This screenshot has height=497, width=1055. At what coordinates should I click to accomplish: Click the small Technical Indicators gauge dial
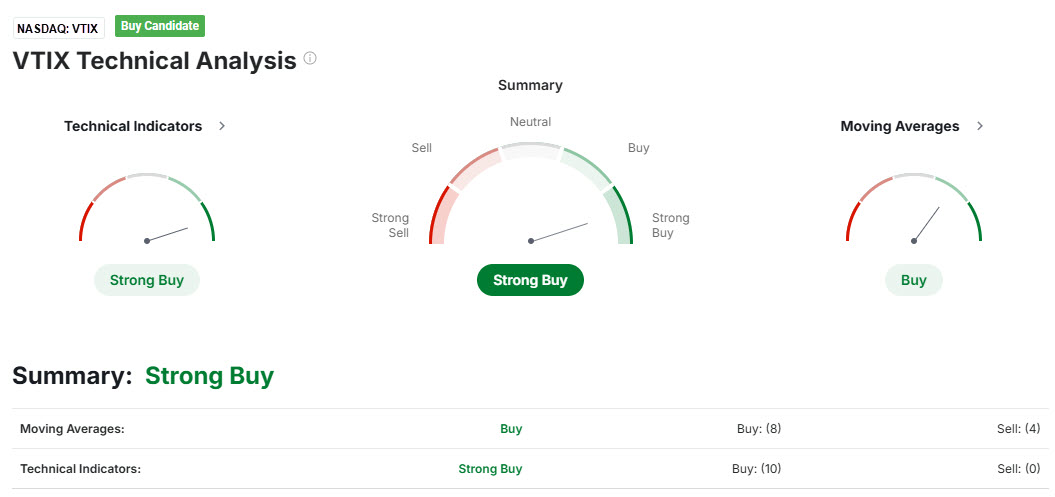pyautogui.click(x=147, y=211)
